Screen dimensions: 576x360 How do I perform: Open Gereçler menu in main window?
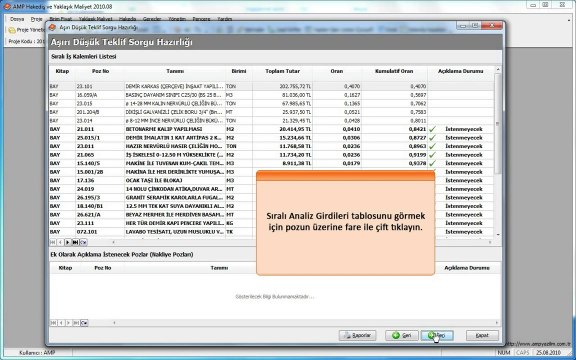click(x=152, y=19)
